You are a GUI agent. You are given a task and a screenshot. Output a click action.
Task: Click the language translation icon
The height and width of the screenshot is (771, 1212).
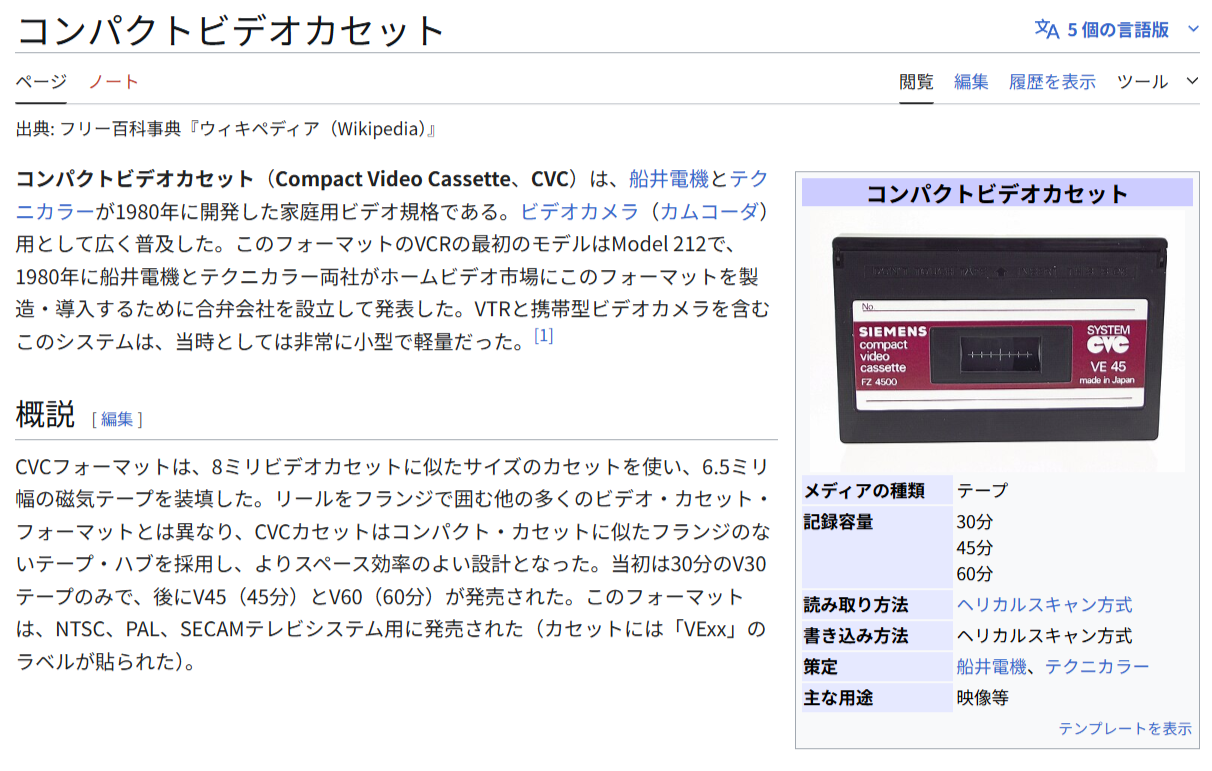[1046, 29]
